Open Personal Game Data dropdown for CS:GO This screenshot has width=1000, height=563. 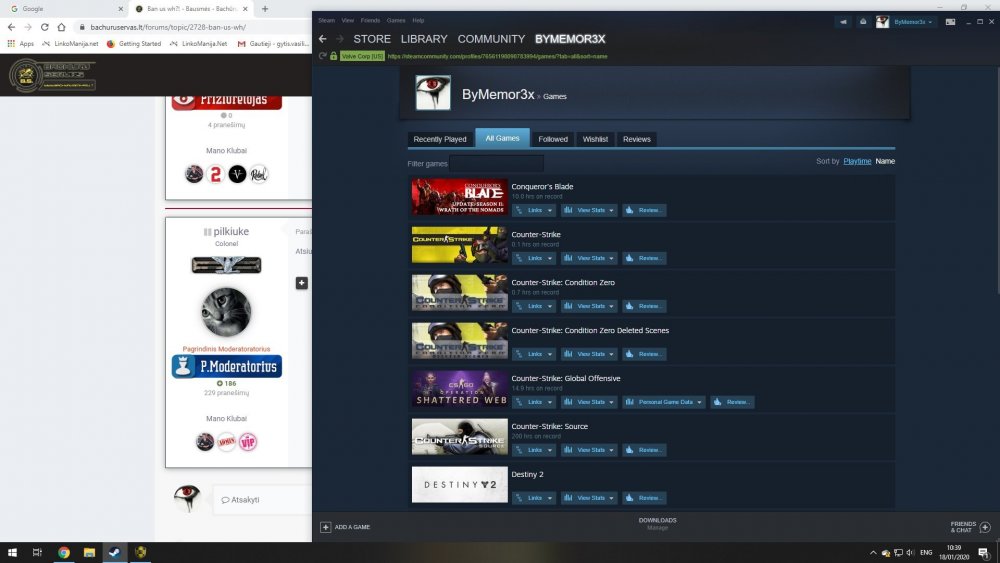664,402
